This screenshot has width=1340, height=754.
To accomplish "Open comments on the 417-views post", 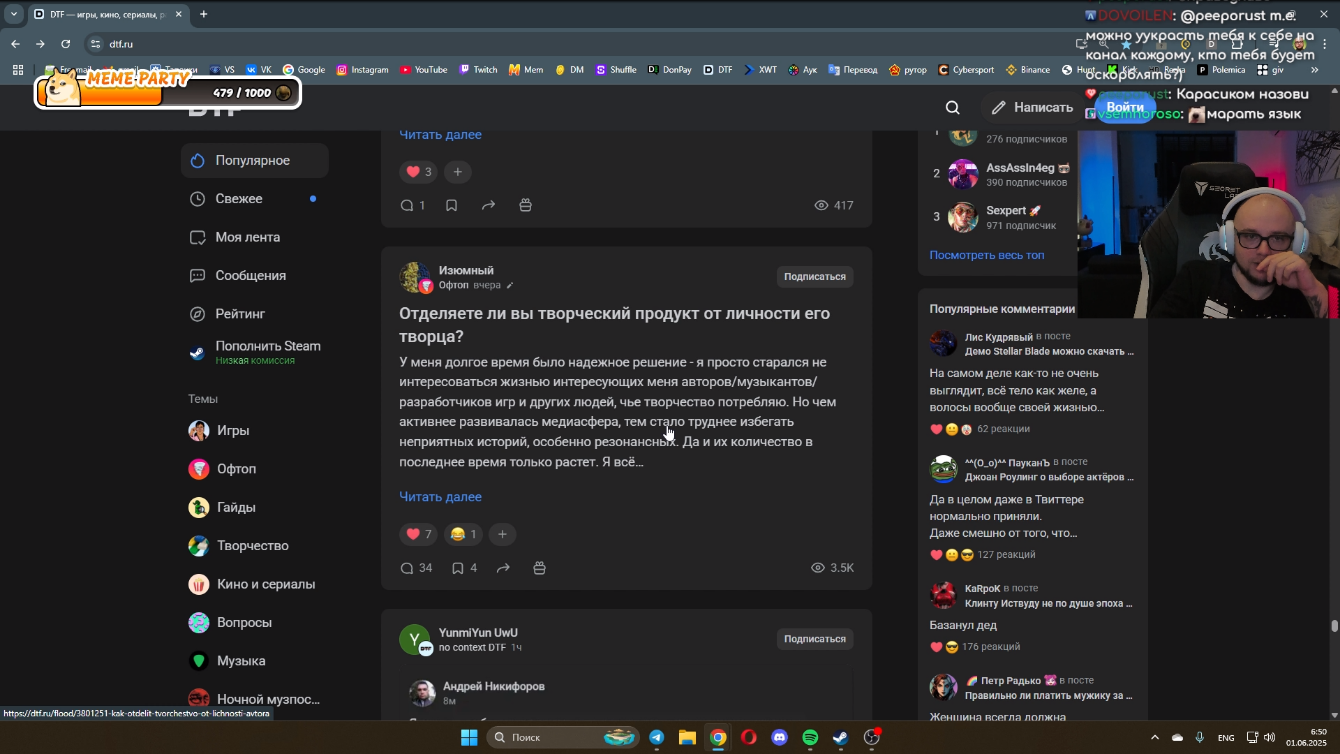I will click(413, 205).
